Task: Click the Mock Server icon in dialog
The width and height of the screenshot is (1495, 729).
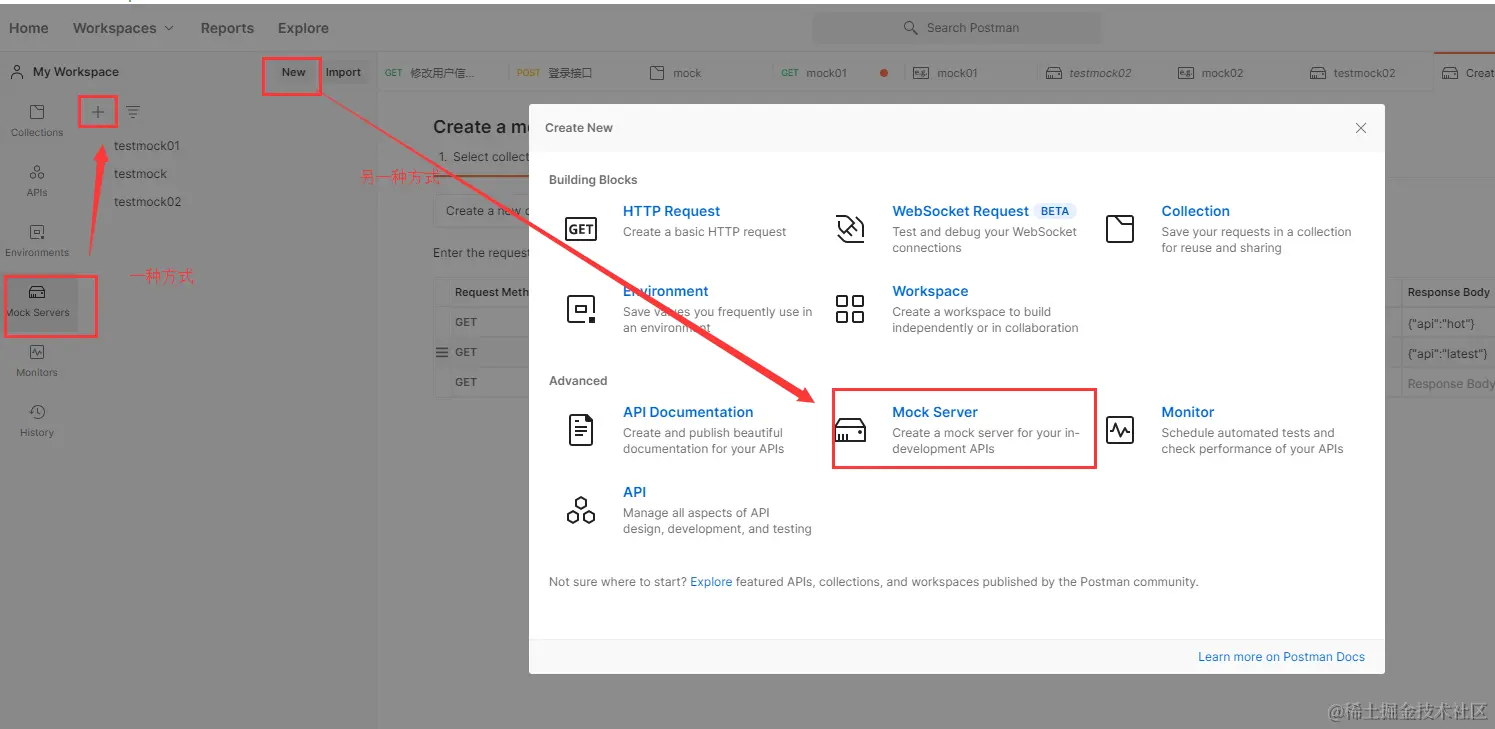Action: tap(850, 430)
